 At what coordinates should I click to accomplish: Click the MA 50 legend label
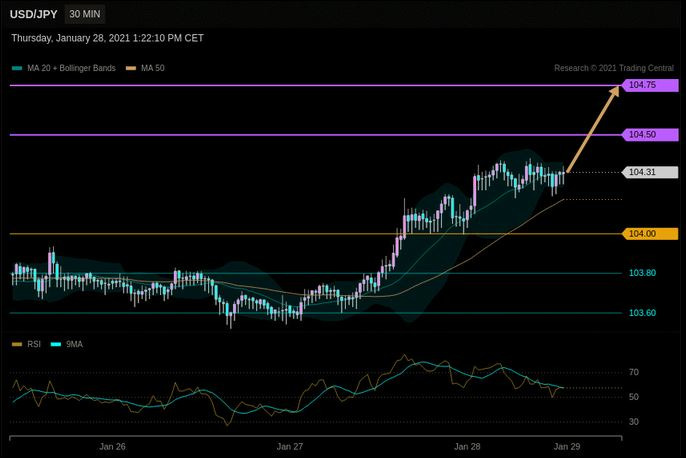153,68
